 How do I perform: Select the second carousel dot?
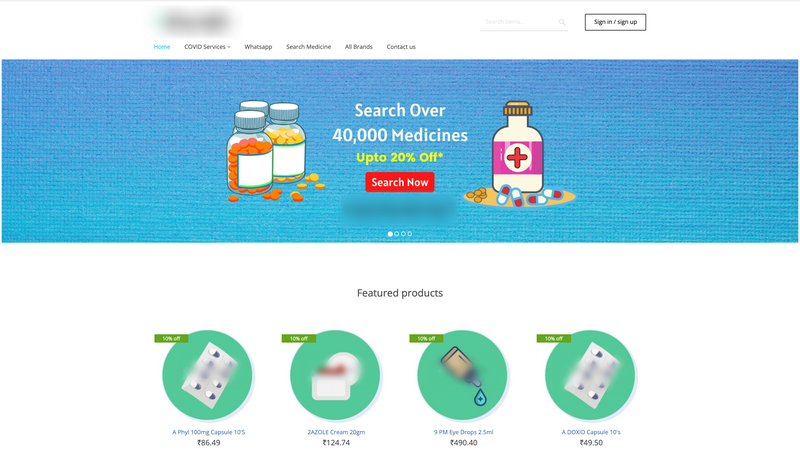pyautogui.click(x=397, y=234)
